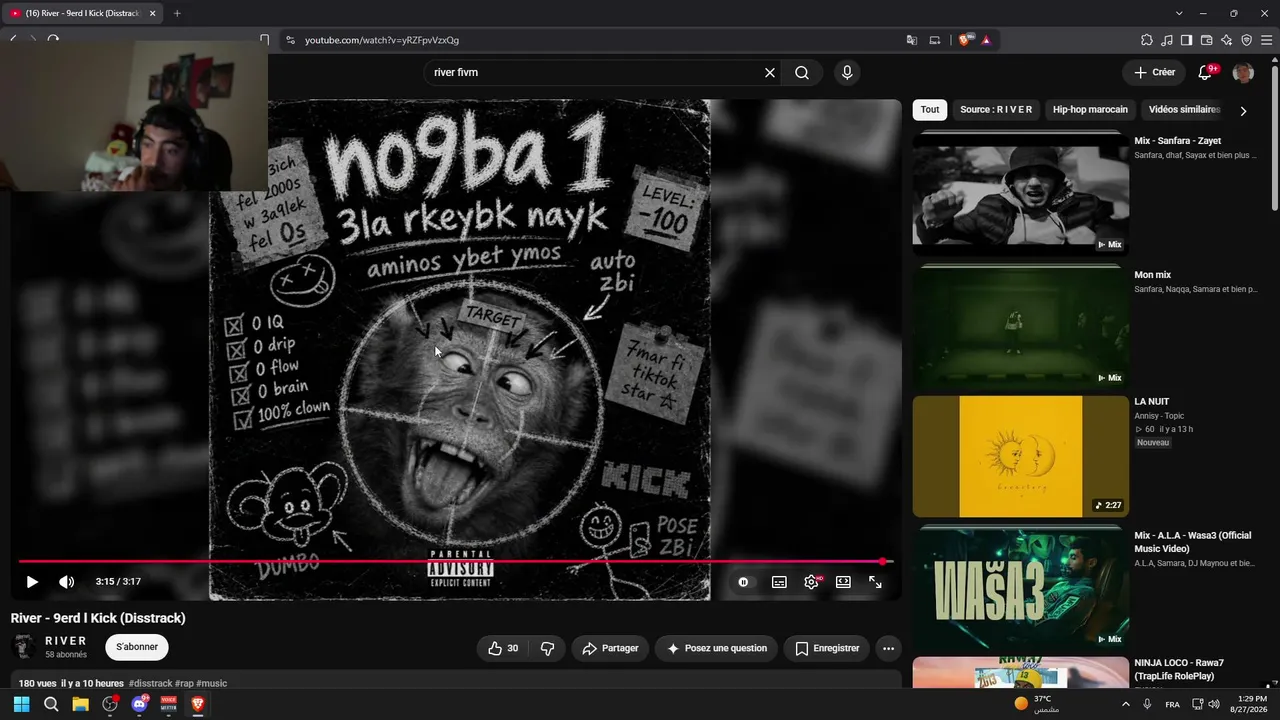Open the translate page icon
This screenshot has height=720, width=1280.
[x=911, y=40]
